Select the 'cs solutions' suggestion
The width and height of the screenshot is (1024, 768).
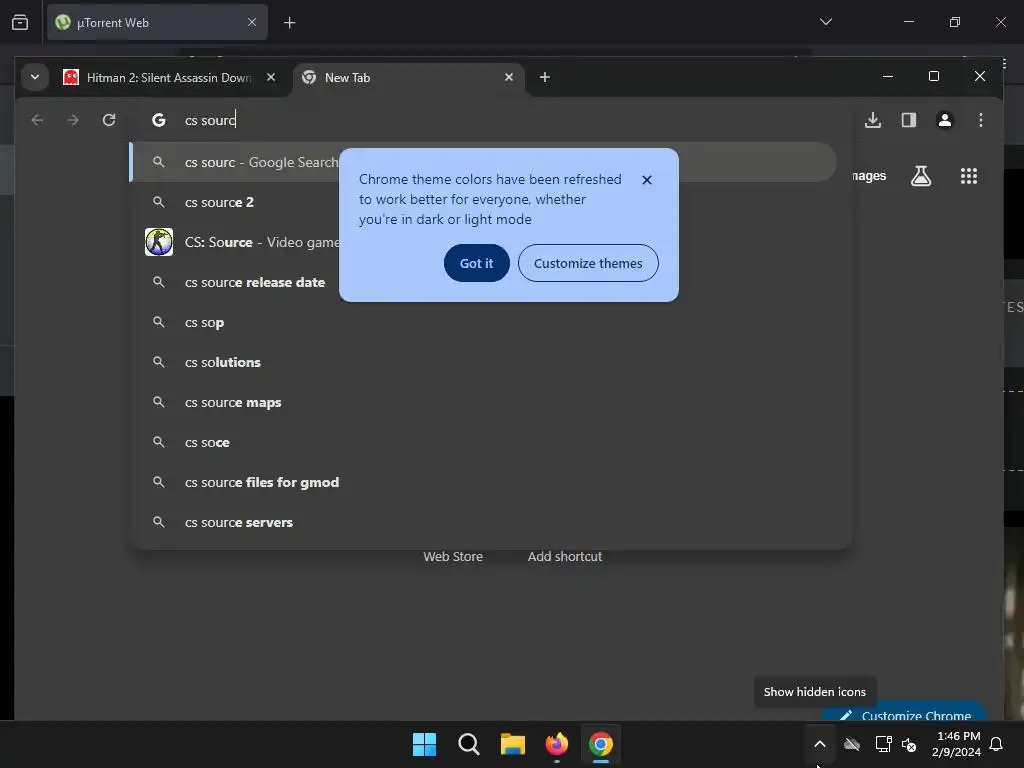490,362
